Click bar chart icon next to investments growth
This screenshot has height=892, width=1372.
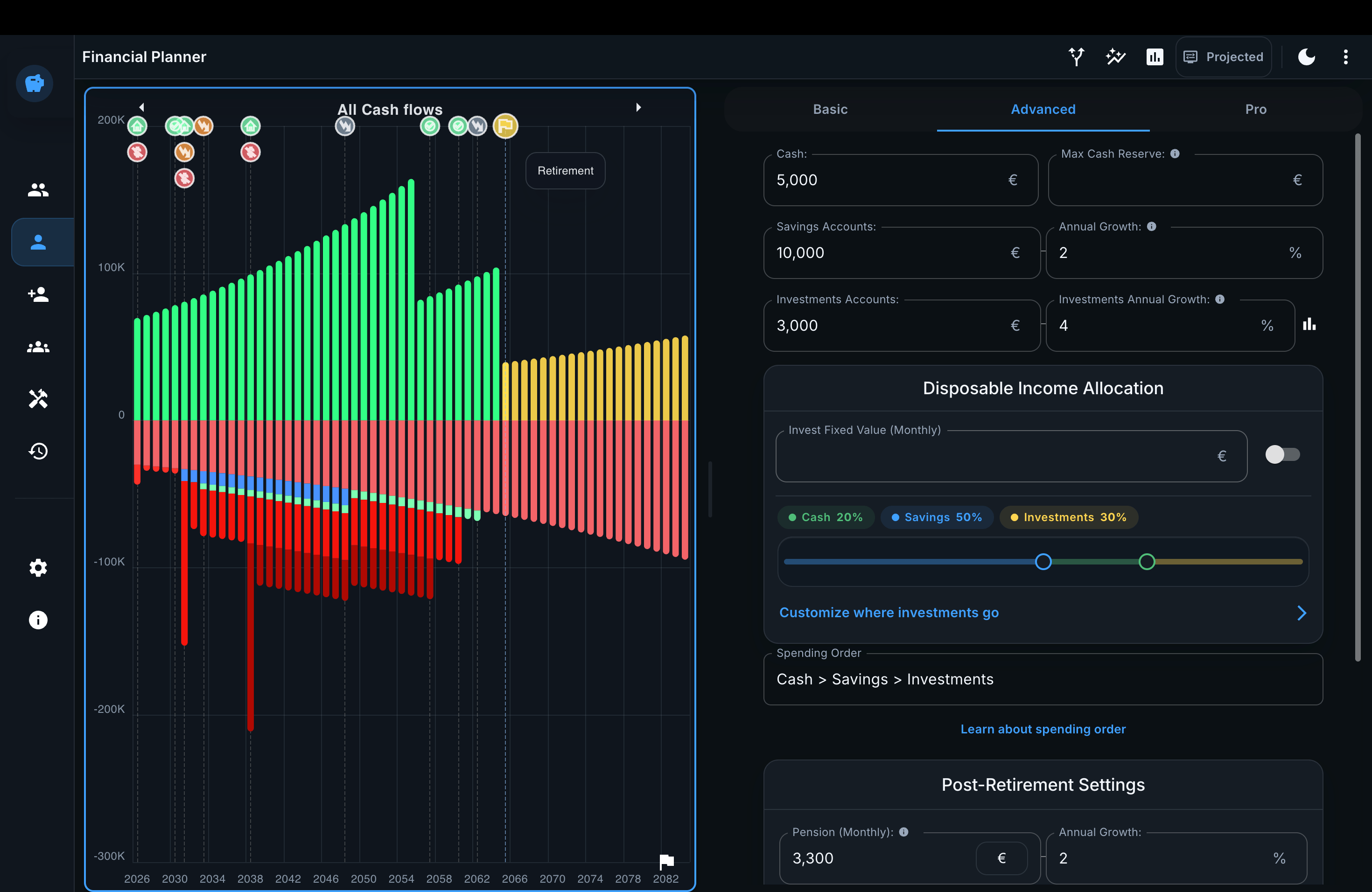(x=1309, y=324)
